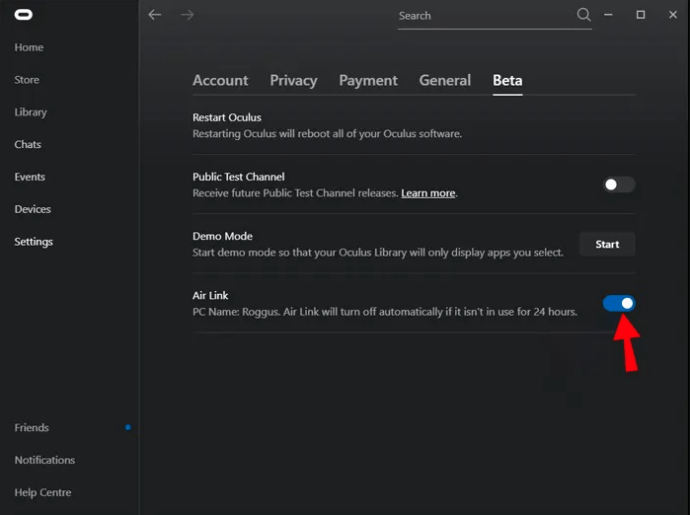Minimize the Oculus window
The width and height of the screenshot is (690, 515).
[x=613, y=15]
